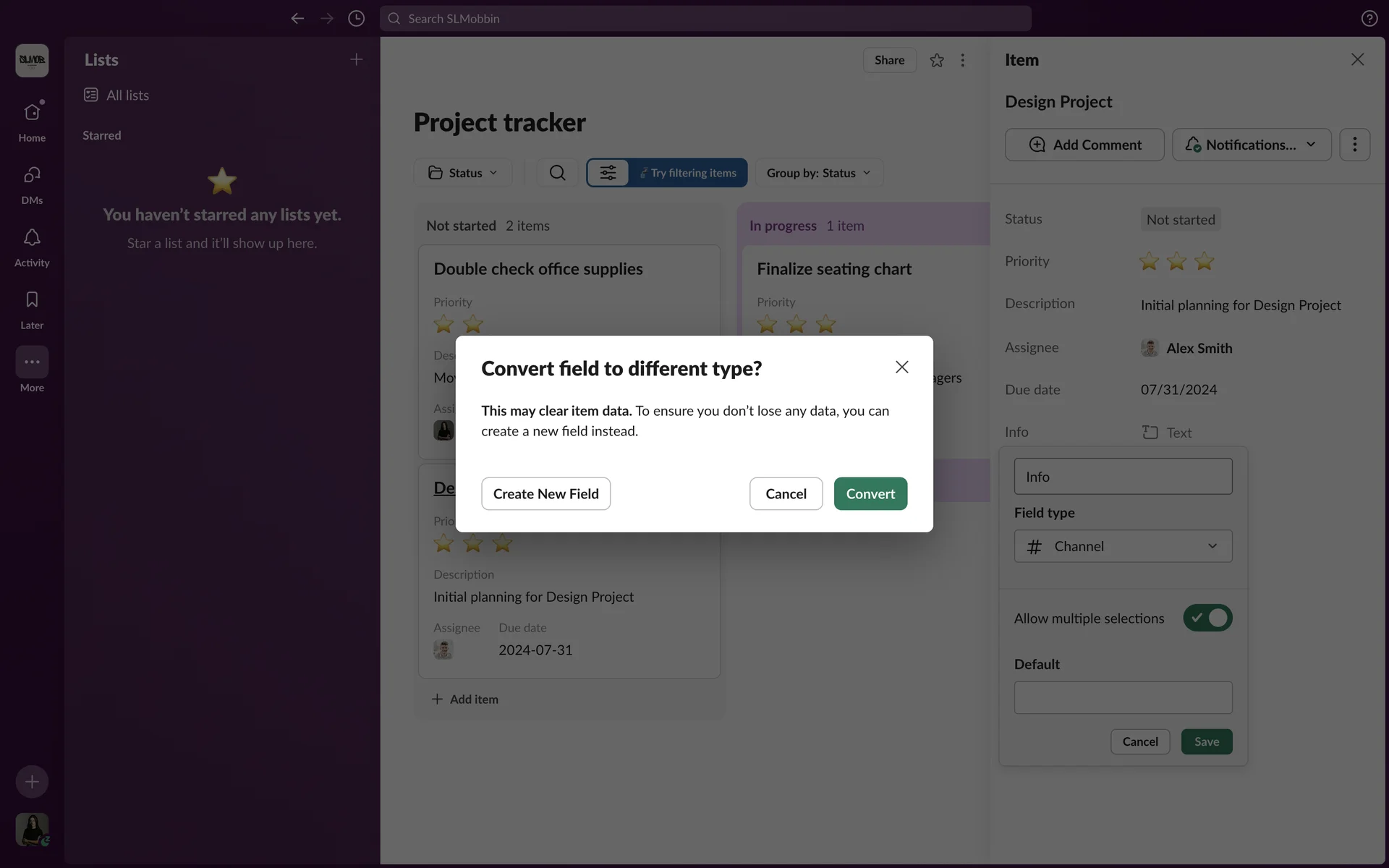Open Field type Channel dropdown

click(x=1123, y=546)
